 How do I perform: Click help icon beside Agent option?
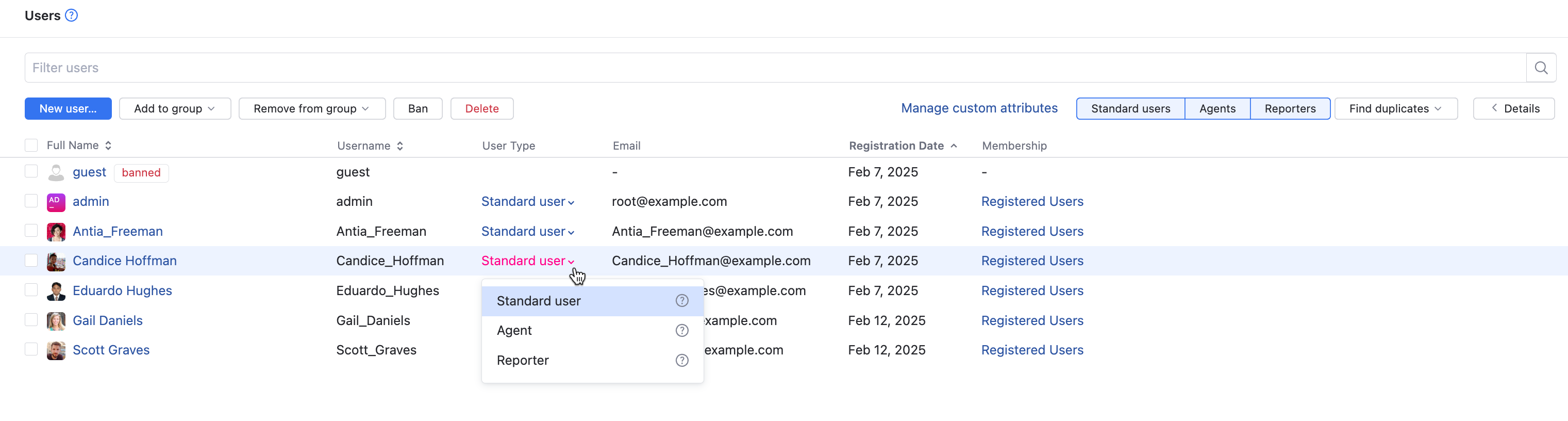682,330
